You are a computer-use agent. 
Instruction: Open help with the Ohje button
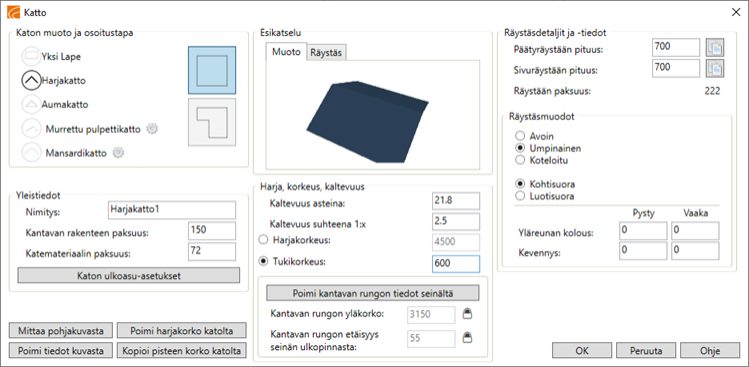710,350
